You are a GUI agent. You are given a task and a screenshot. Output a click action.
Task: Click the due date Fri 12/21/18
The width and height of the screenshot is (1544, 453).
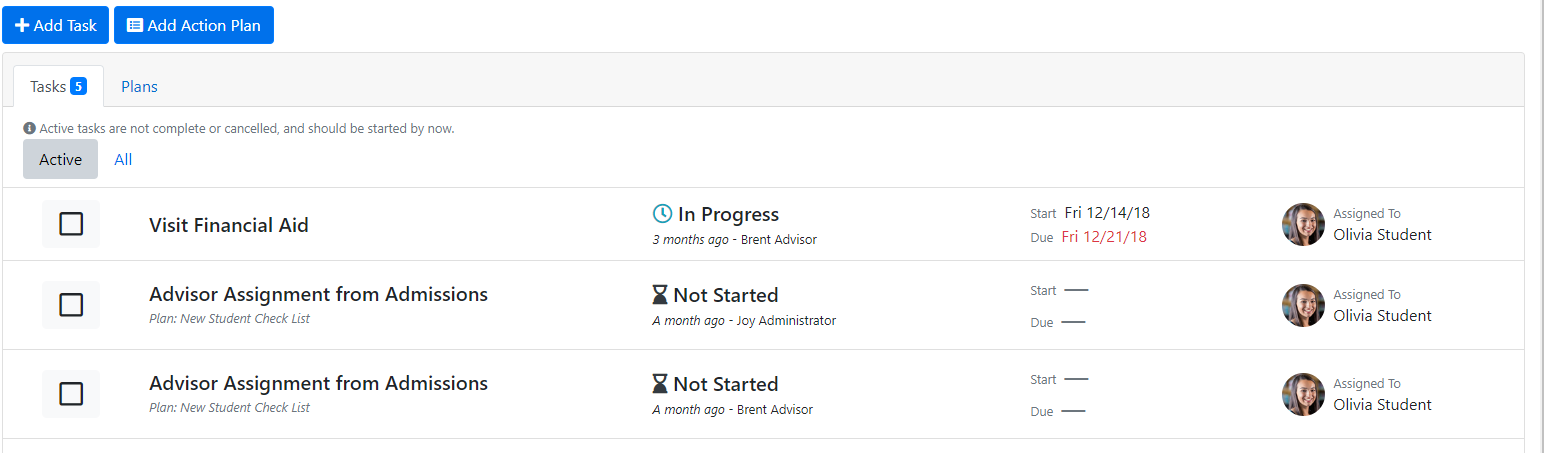click(1104, 237)
